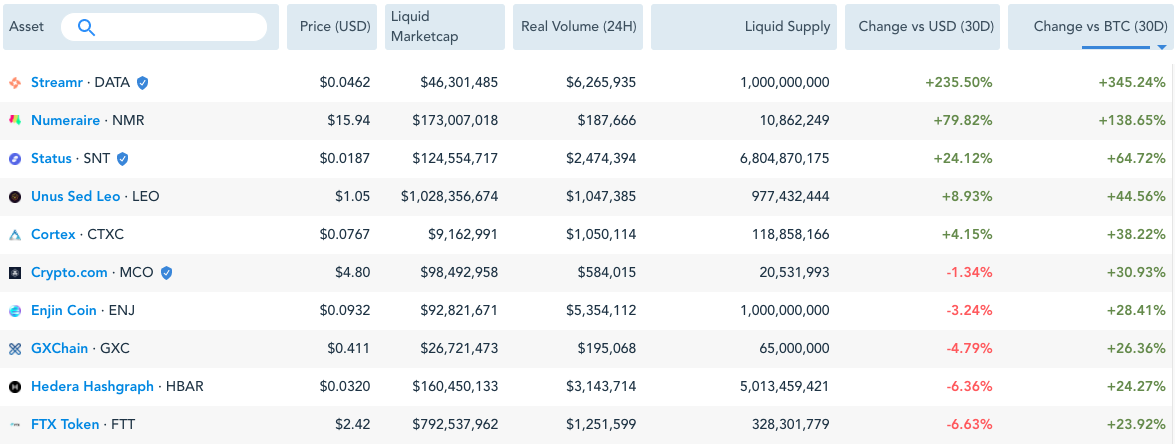Select real volume $5,354,112

(601, 311)
